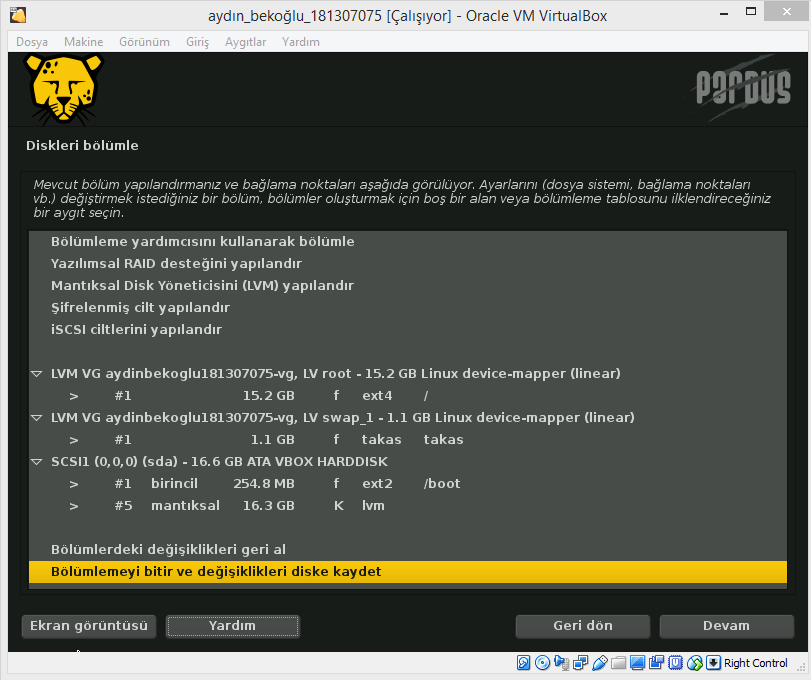Click the keyboard capture arrow icon
Image resolution: width=811 pixels, height=680 pixels.
click(x=713, y=662)
